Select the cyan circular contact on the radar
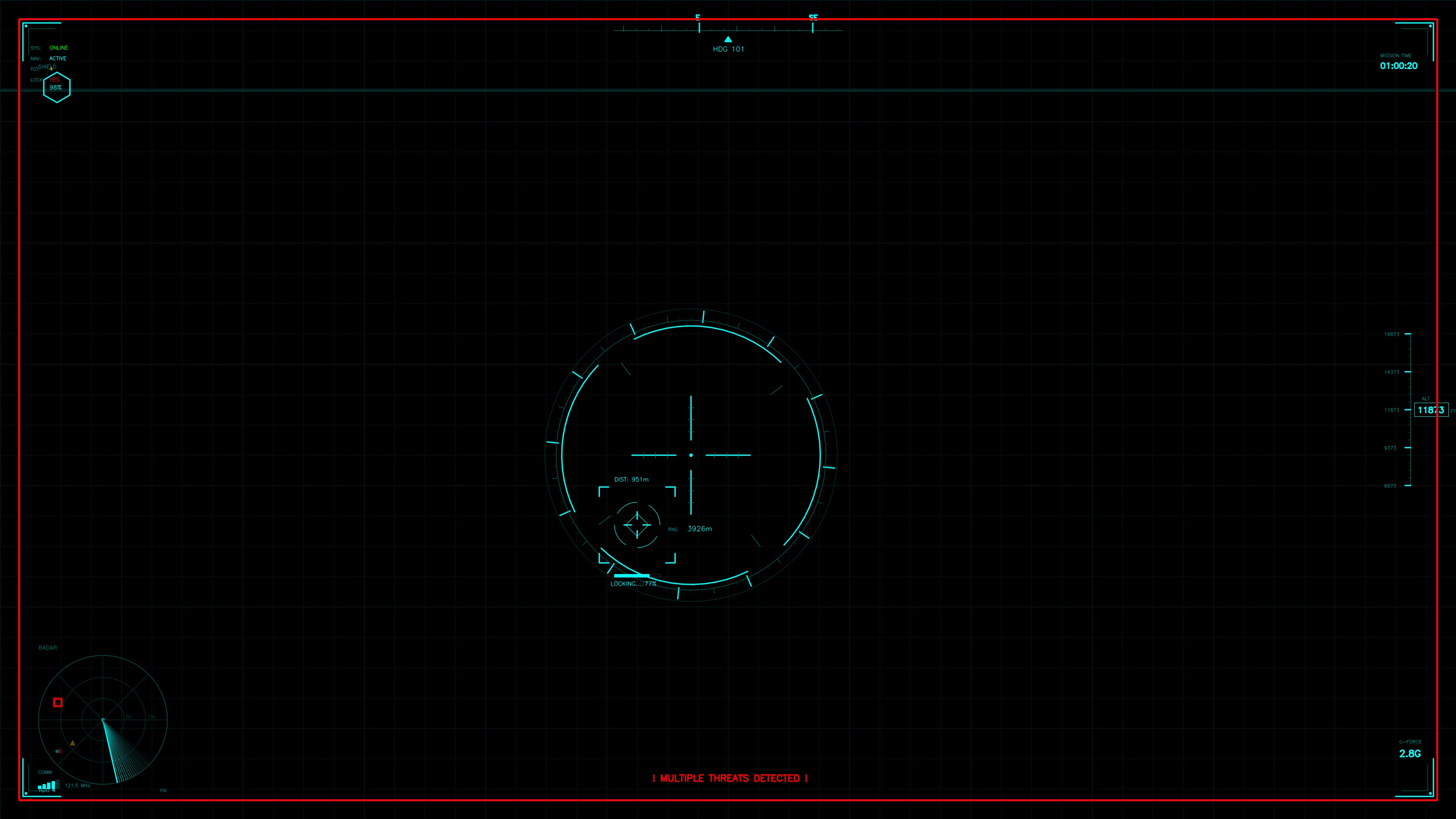The width and height of the screenshot is (1456, 819). tap(57, 752)
